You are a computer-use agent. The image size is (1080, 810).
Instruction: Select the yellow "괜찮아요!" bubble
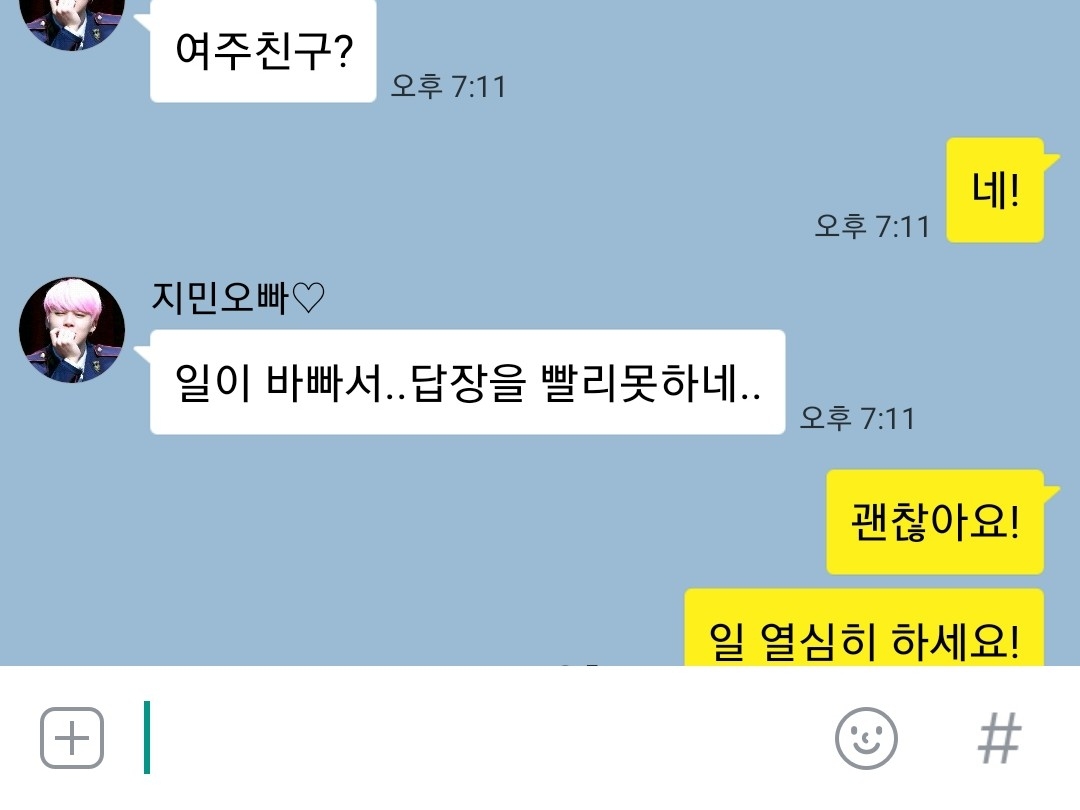[935, 522]
